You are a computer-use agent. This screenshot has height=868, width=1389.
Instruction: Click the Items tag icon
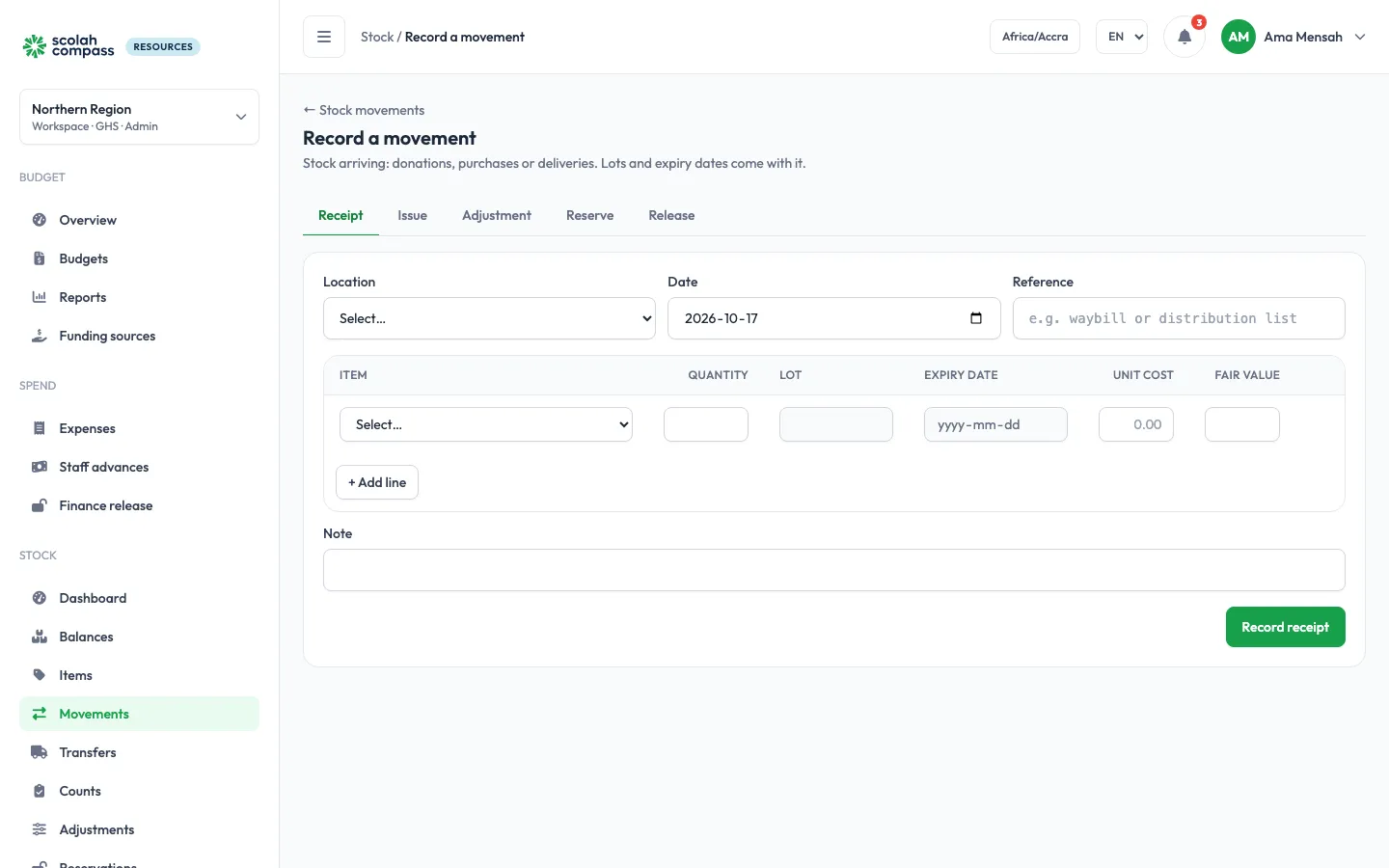(40, 675)
